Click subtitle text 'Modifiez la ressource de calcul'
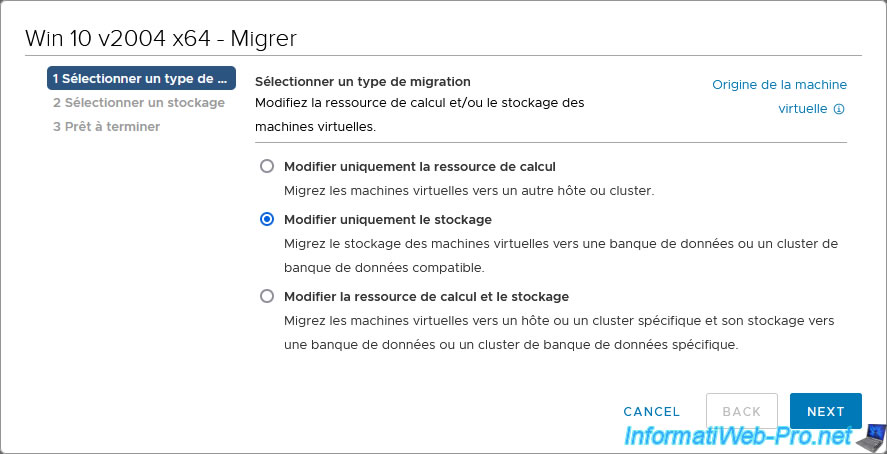 pyautogui.click(x=419, y=103)
